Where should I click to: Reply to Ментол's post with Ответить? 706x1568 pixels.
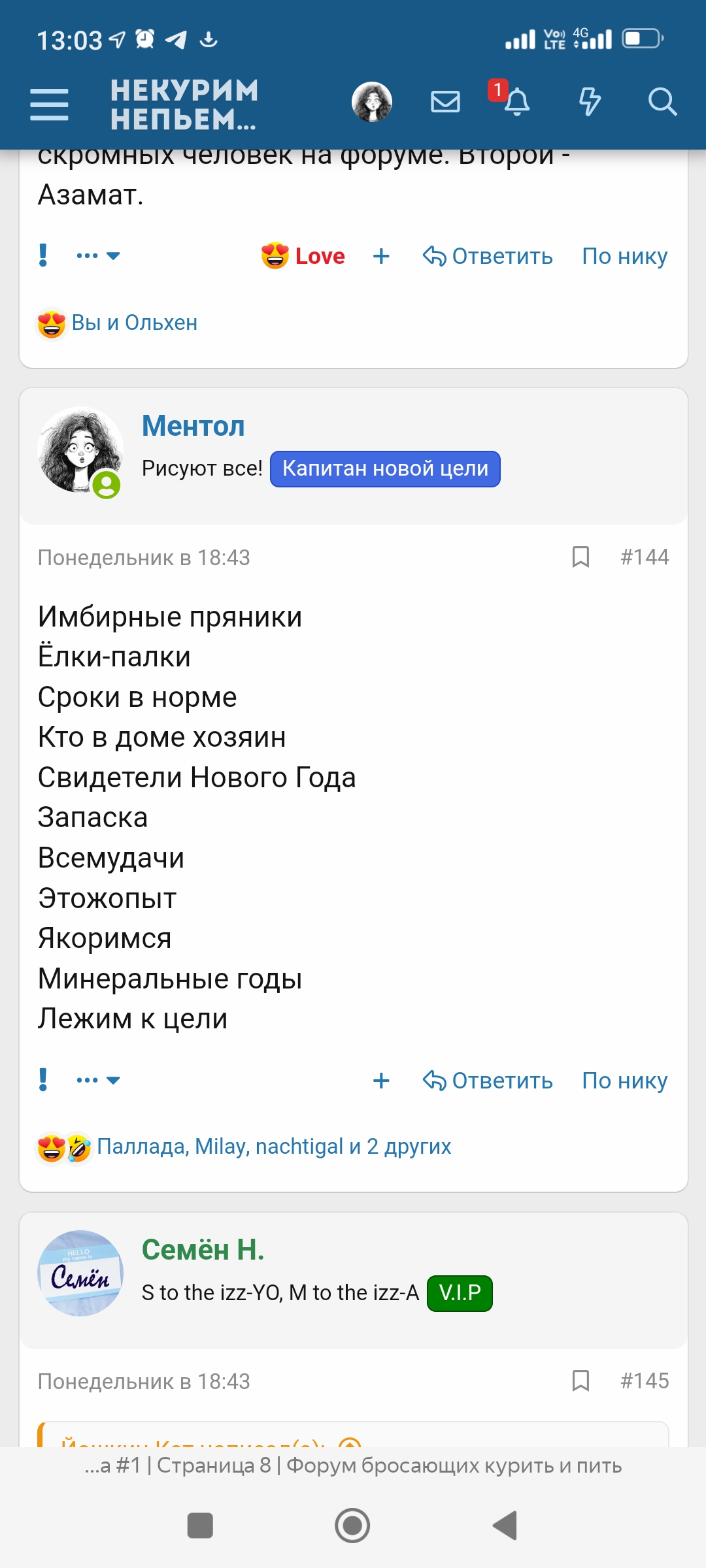tap(488, 1081)
